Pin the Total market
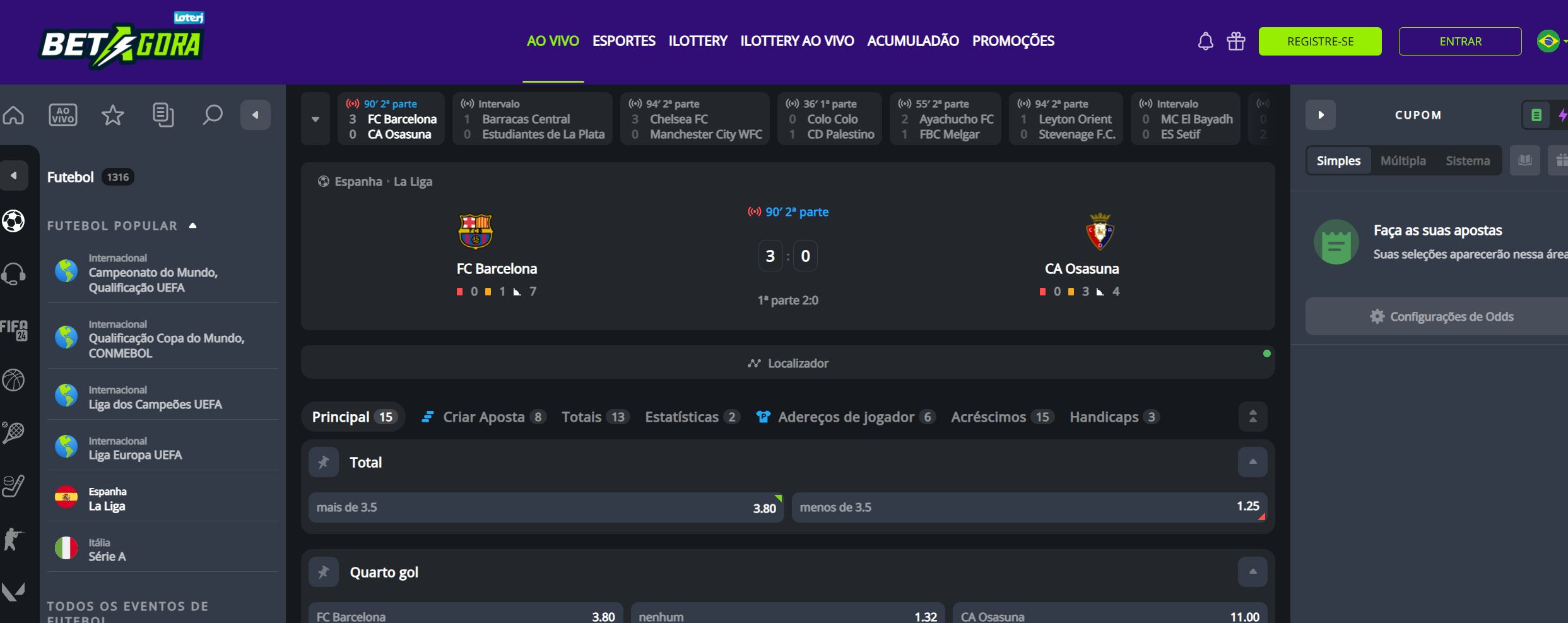1568x623 pixels. coord(324,463)
